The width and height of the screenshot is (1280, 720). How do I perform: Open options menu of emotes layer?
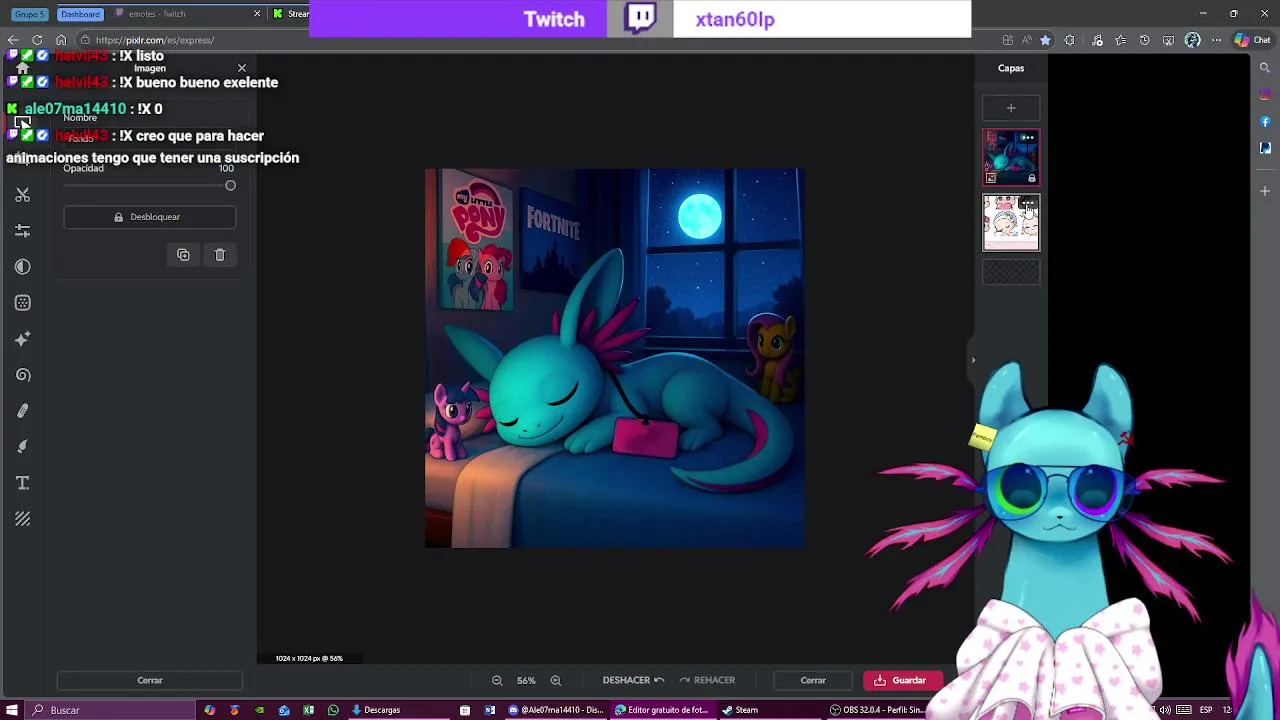click(1027, 203)
